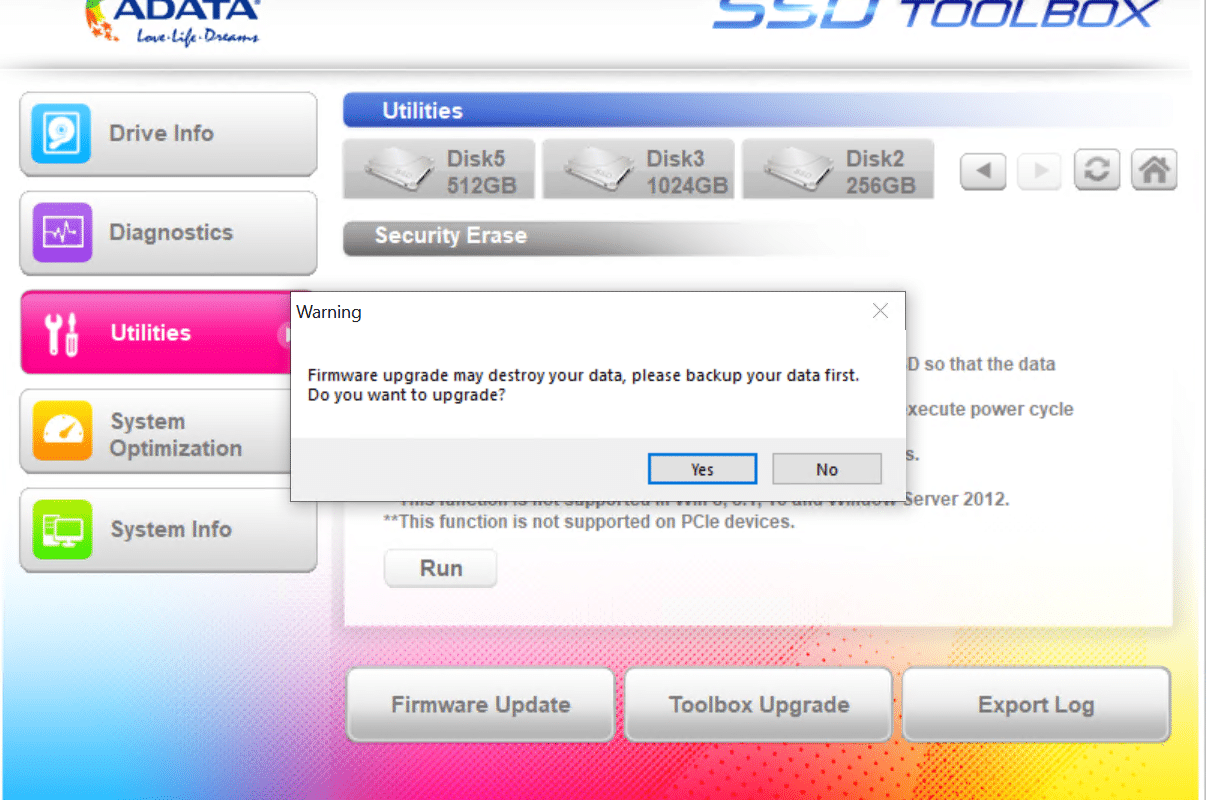Viewport: 1206px width, 800px height.
Task: Click the "Firmware upgrade may destroy your data" message
Action: (x=583, y=375)
